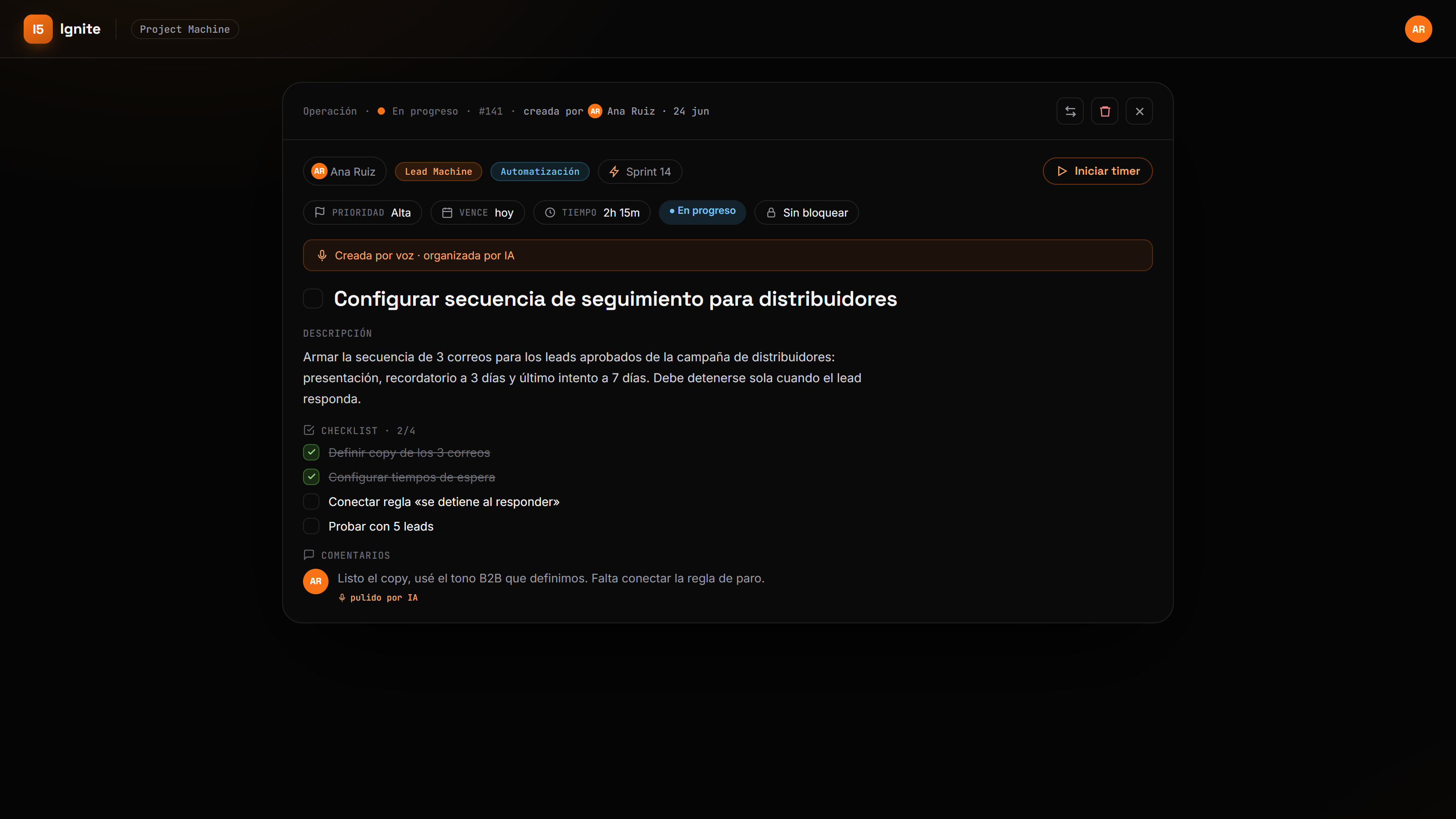1456x819 pixels.
Task: Click the play icon in Iniciar timer
Action: tap(1062, 171)
